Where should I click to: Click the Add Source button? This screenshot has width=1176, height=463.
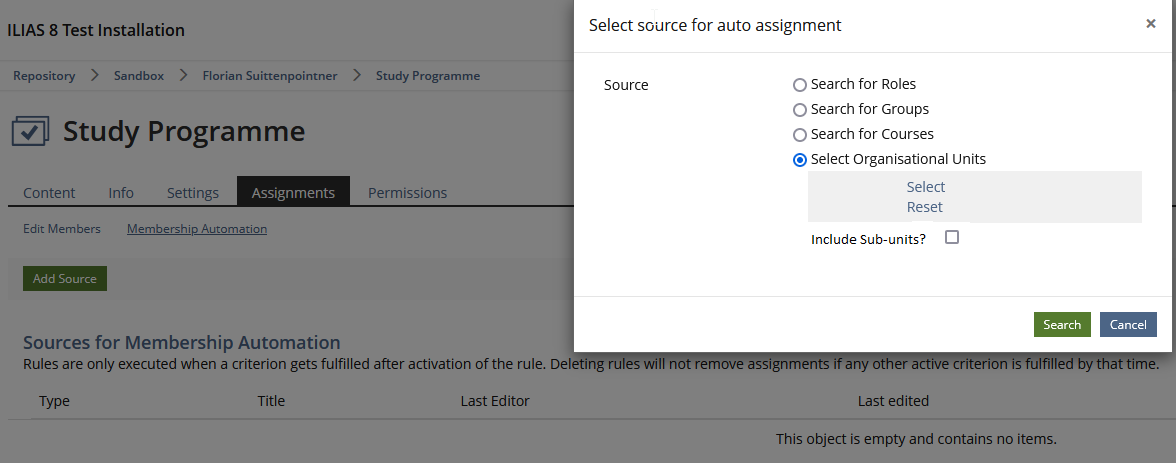coord(65,279)
